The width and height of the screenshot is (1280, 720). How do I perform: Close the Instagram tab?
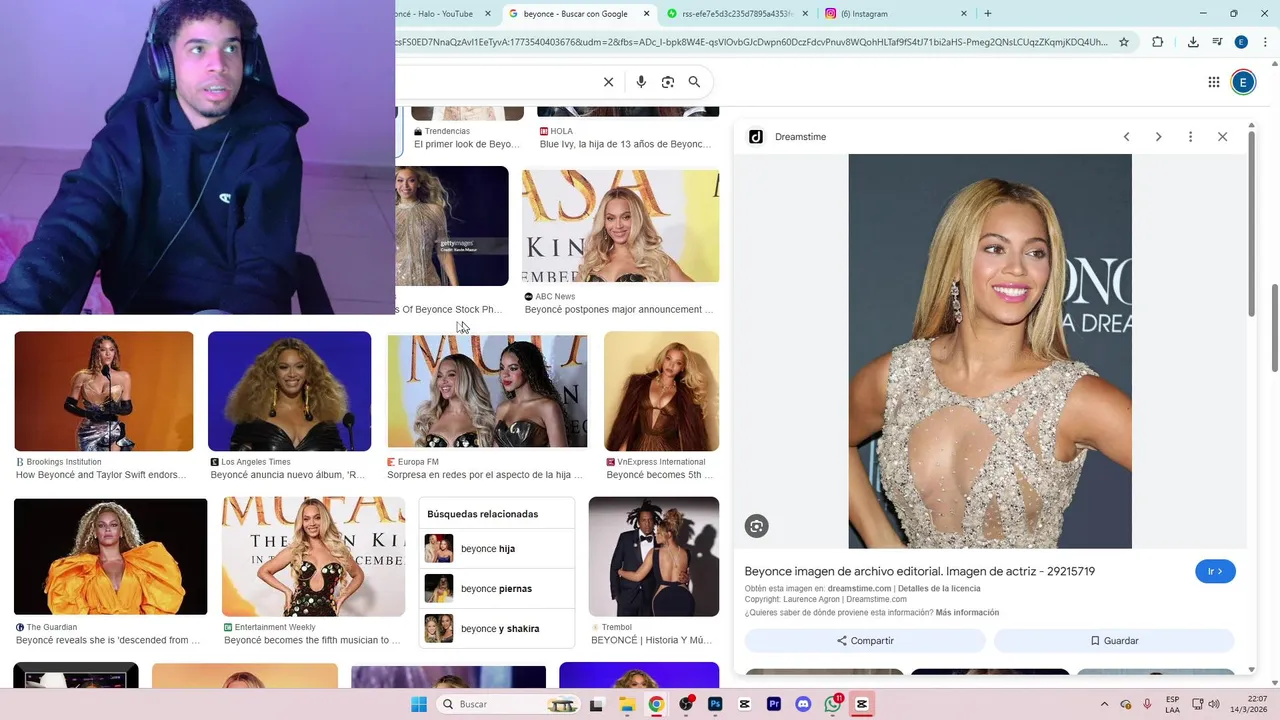964,14
